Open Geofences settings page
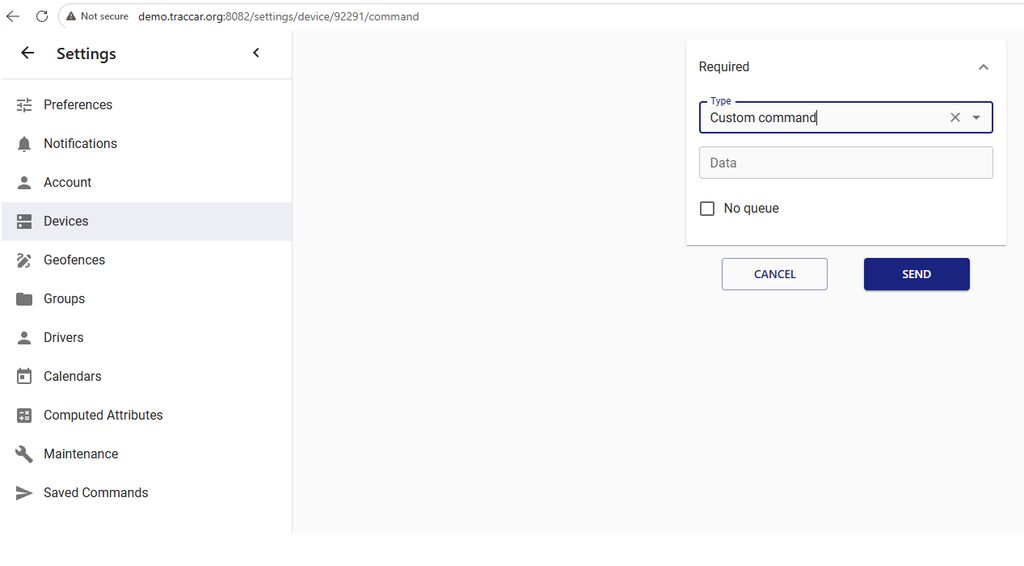This screenshot has height=566, width=1024. click(x=146, y=260)
